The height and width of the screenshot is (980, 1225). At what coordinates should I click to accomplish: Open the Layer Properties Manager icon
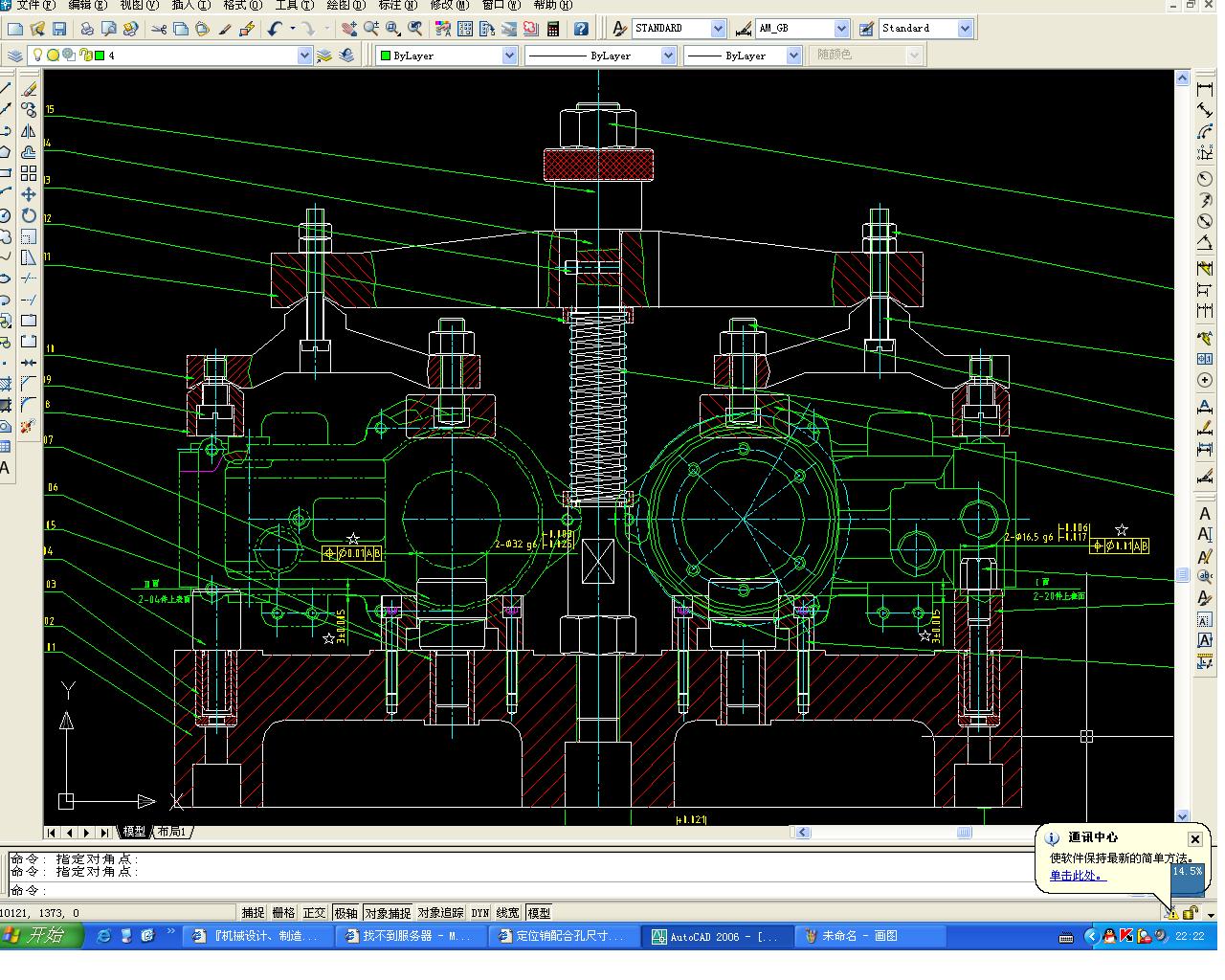pyautogui.click(x=14, y=56)
